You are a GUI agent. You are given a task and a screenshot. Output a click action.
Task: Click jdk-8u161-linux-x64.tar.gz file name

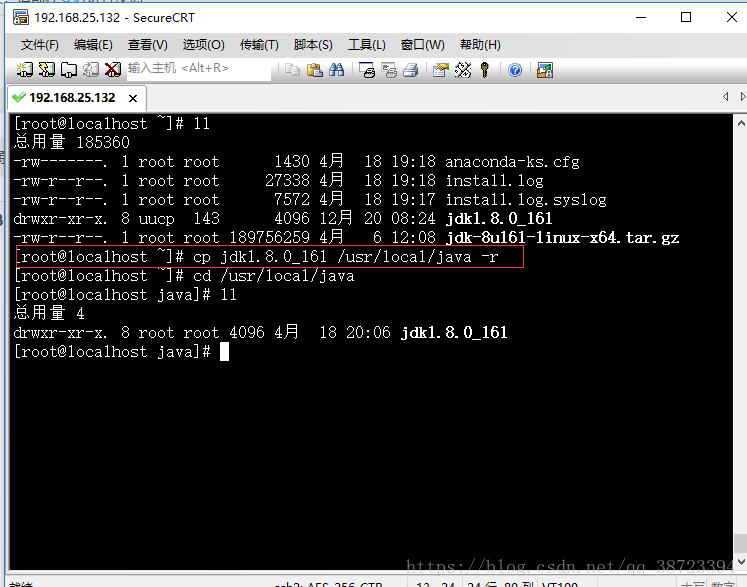click(x=562, y=238)
